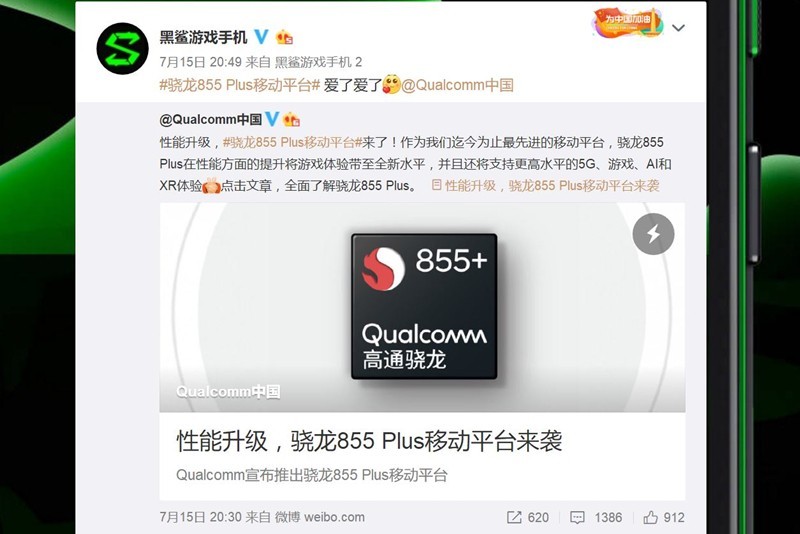Expand the post options chevron menu
Image resolution: width=800 pixels, height=534 pixels.
tap(678, 28)
